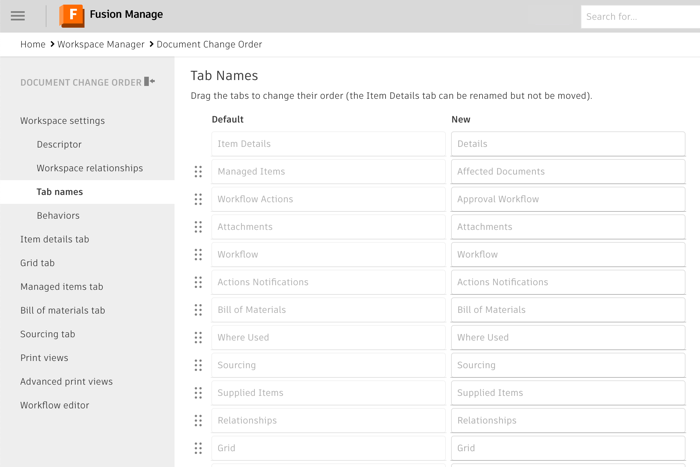Click the Tab Names page heading
Screen dimensions: 700x467
(x=224, y=75)
